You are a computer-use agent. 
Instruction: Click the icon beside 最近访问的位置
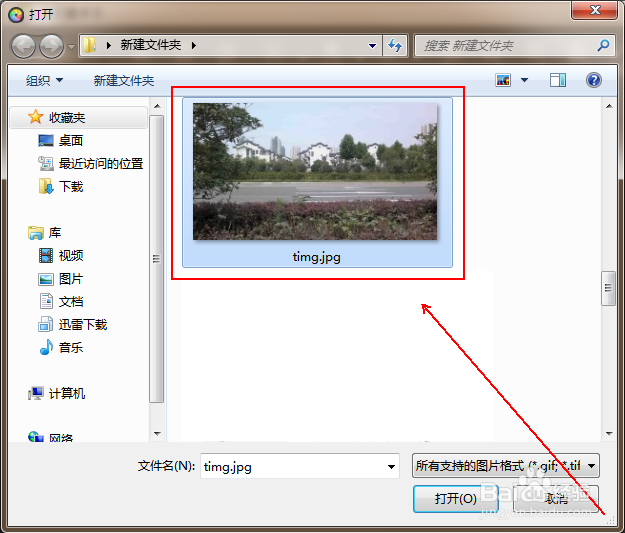click(x=46, y=163)
